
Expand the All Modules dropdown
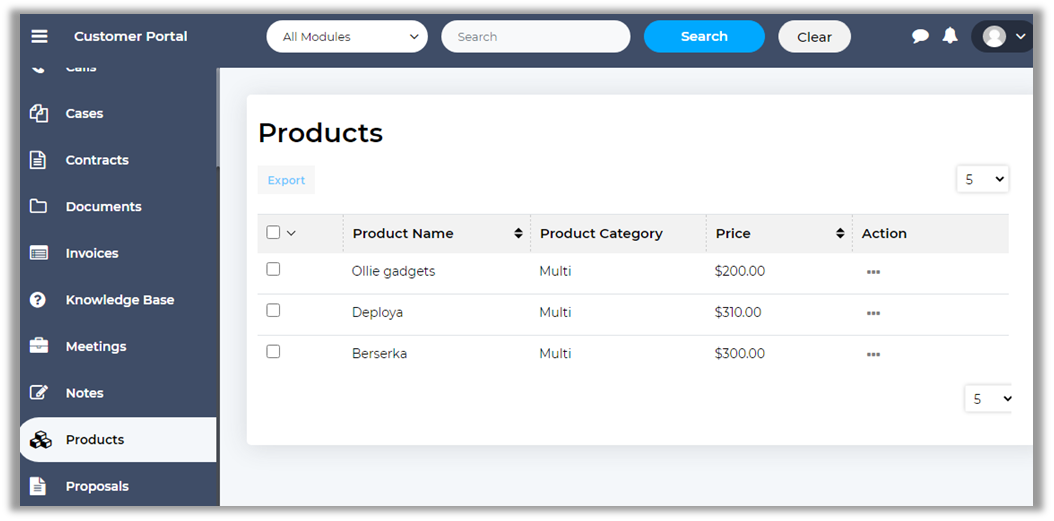[x=347, y=37]
